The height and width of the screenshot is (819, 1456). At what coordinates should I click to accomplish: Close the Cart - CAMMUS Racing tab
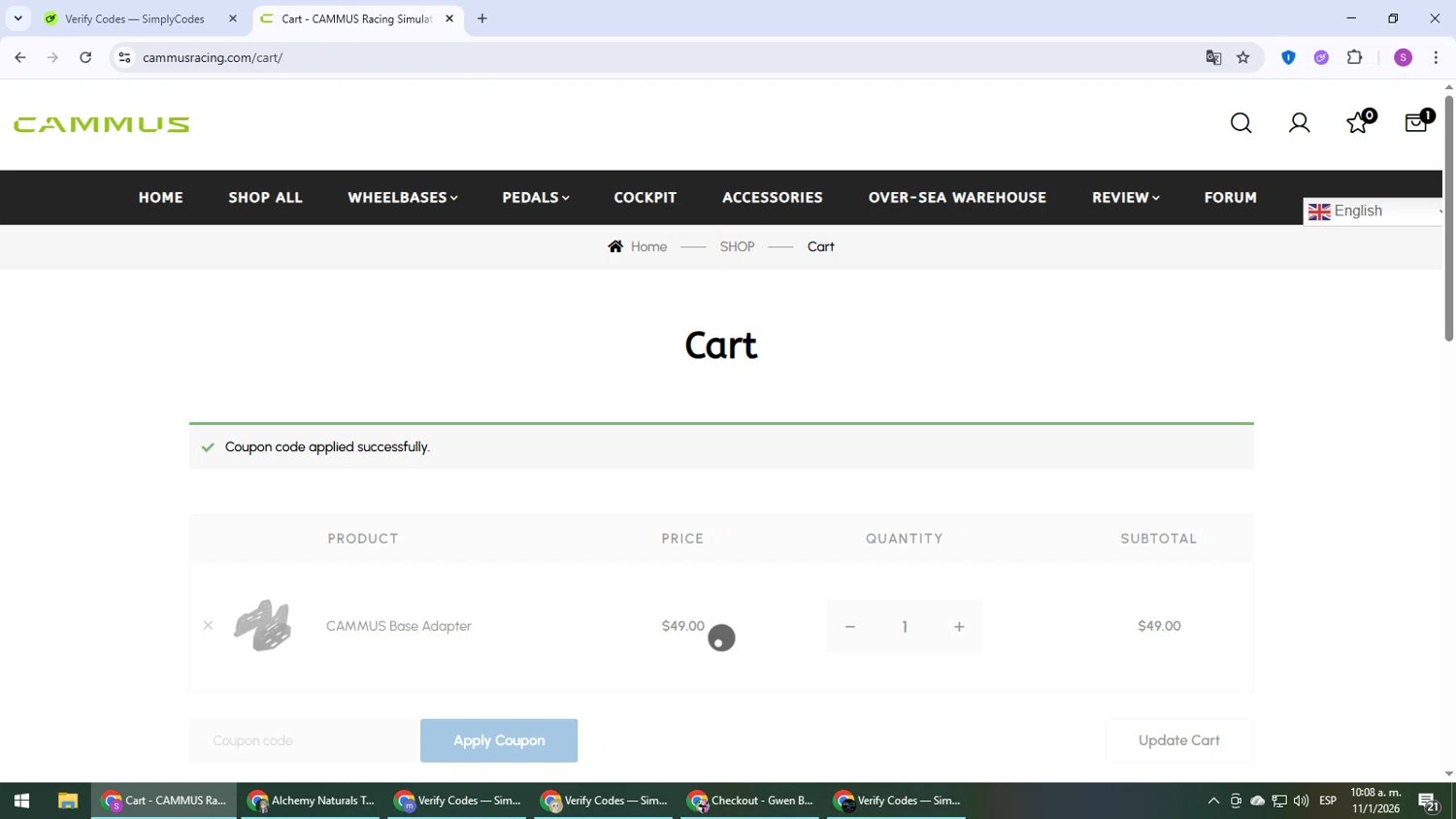click(449, 18)
